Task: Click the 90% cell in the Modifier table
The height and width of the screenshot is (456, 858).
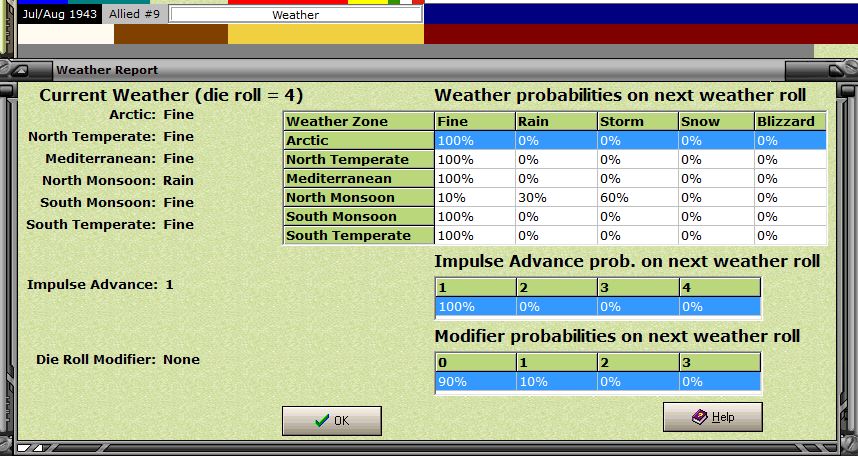Action: coord(476,382)
